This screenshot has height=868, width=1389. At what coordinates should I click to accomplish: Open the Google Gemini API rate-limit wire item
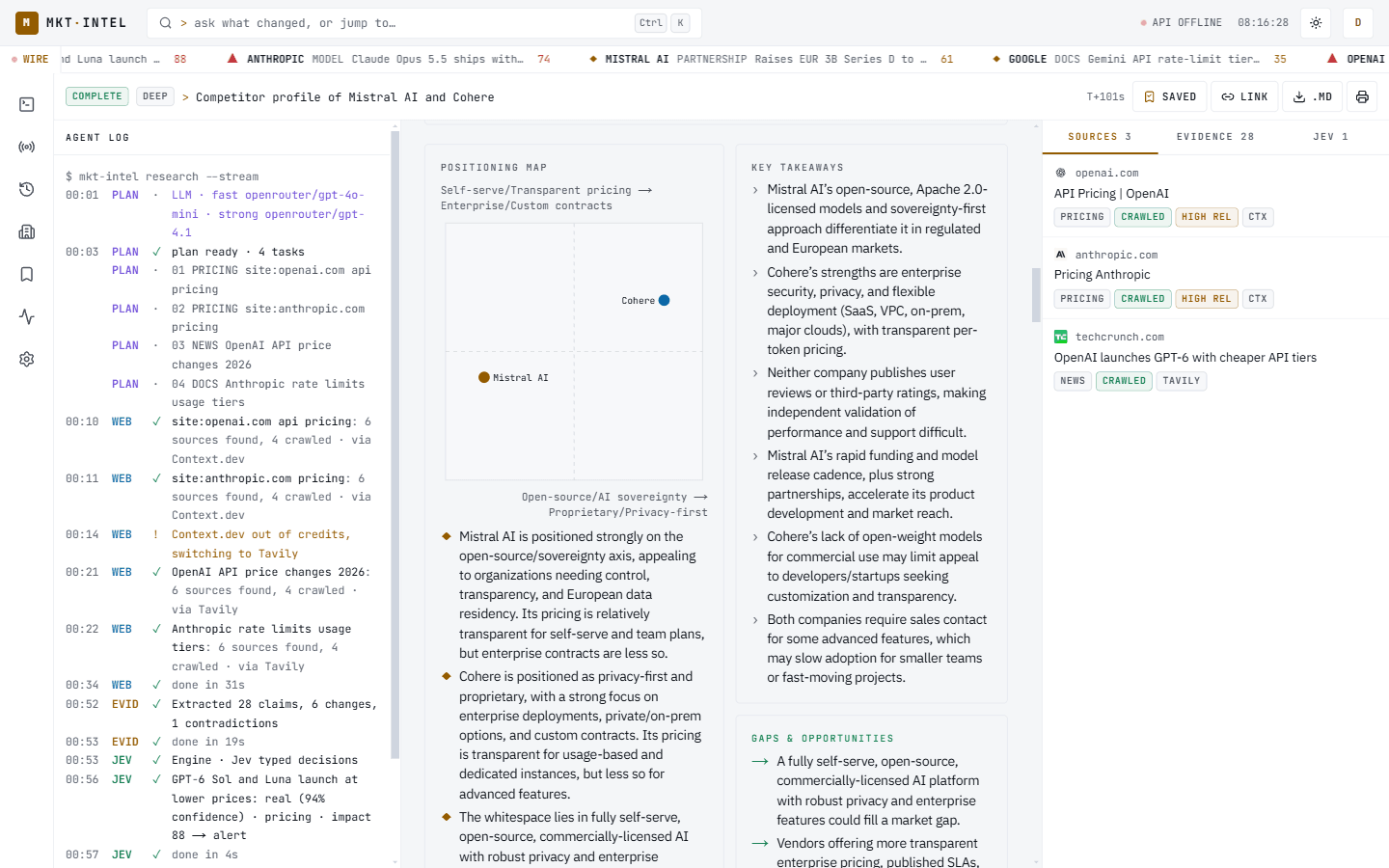tap(1139, 59)
